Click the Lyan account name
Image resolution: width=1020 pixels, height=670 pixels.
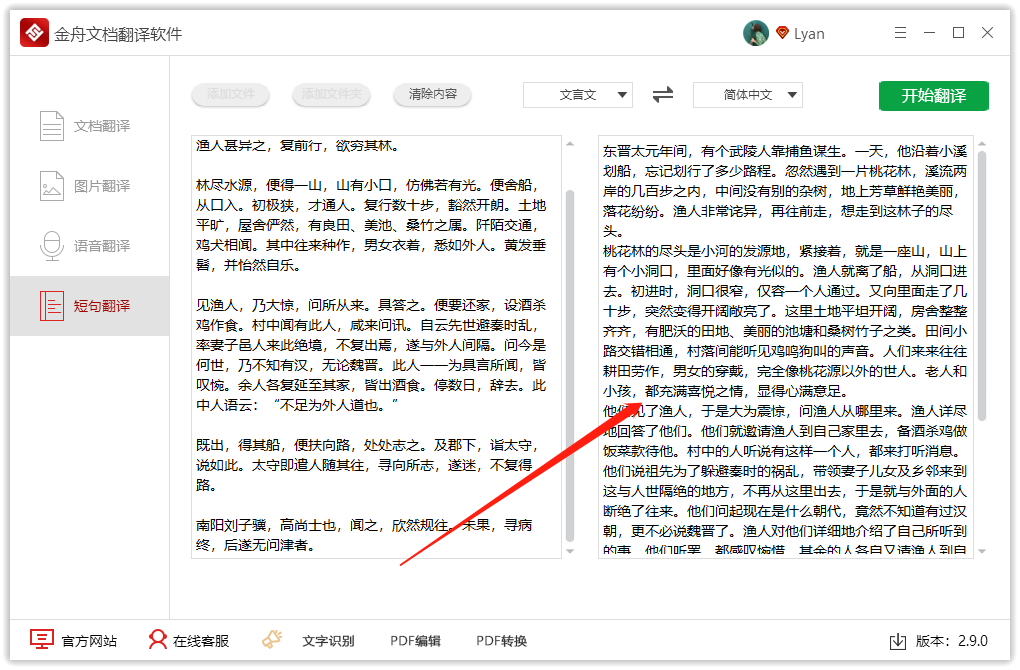tap(810, 32)
